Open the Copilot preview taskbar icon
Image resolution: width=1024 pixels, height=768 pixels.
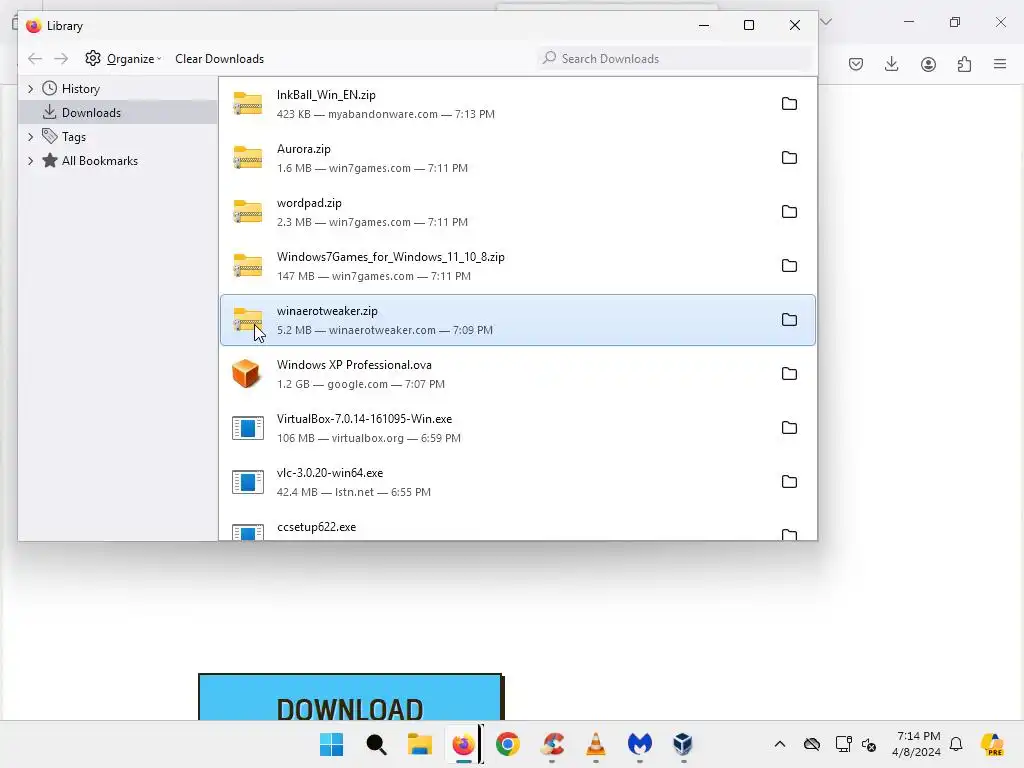[992, 744]
